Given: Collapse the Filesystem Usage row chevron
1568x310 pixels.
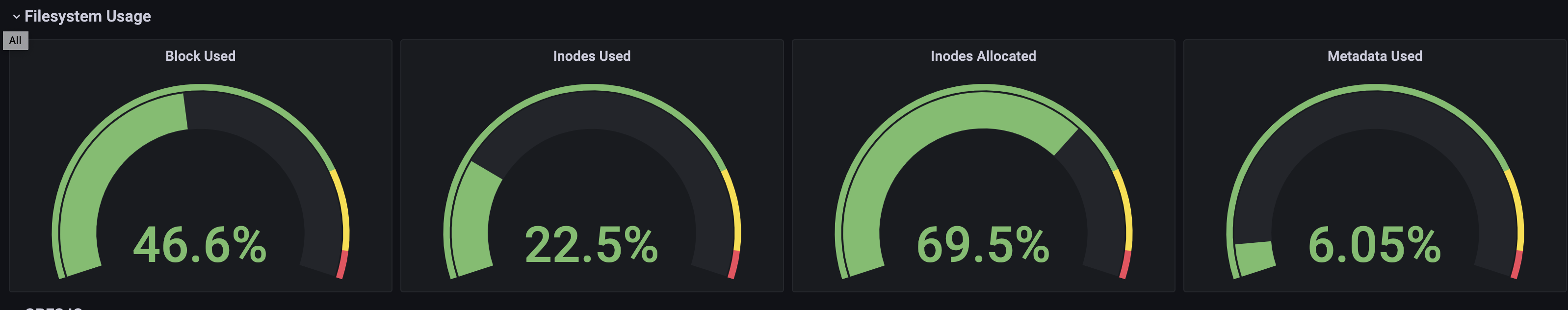Looking at the screenshot, I should pyautogui.click(x=16, y=17).
